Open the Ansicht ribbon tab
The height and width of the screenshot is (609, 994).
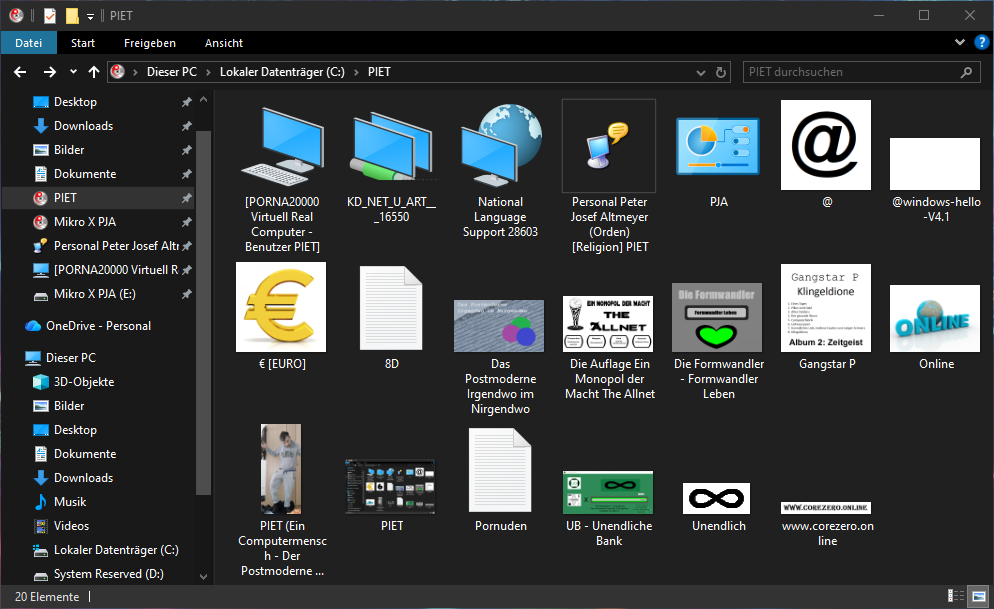[x=224, y=43]
